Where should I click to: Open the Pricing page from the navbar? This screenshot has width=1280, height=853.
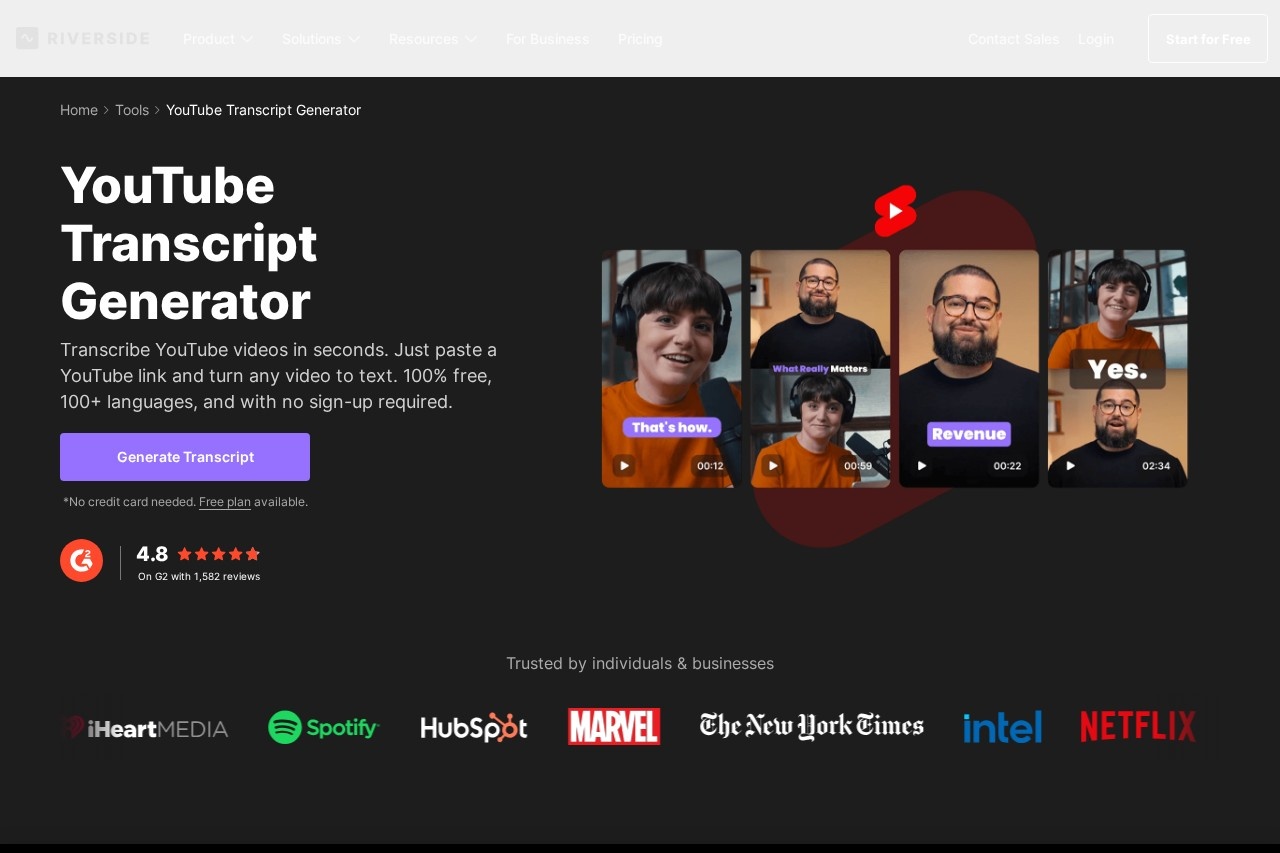(640, 39)
